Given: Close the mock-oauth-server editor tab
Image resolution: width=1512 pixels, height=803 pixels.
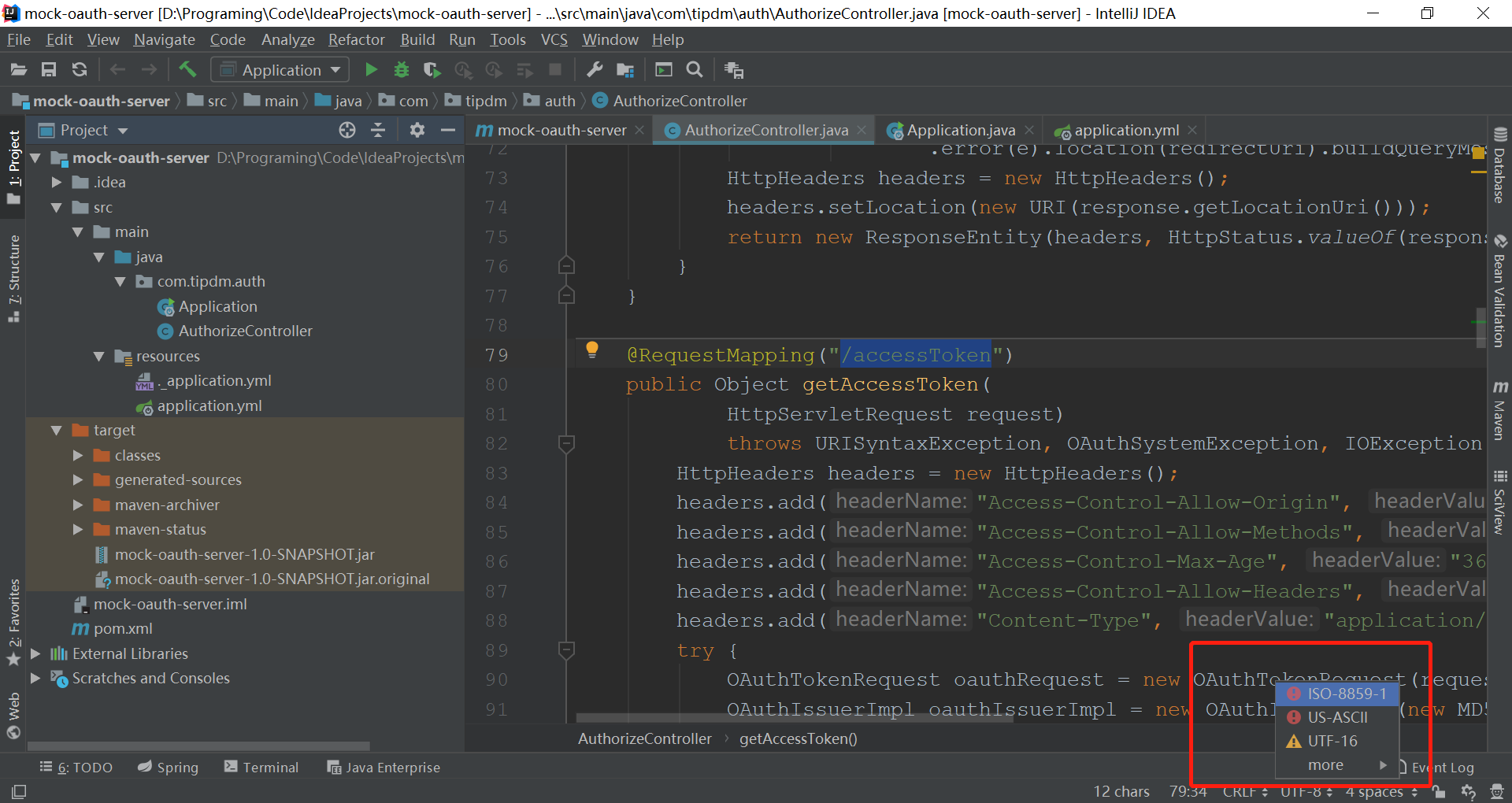Looking at the screenshot, I should click(x=639, y=130).
